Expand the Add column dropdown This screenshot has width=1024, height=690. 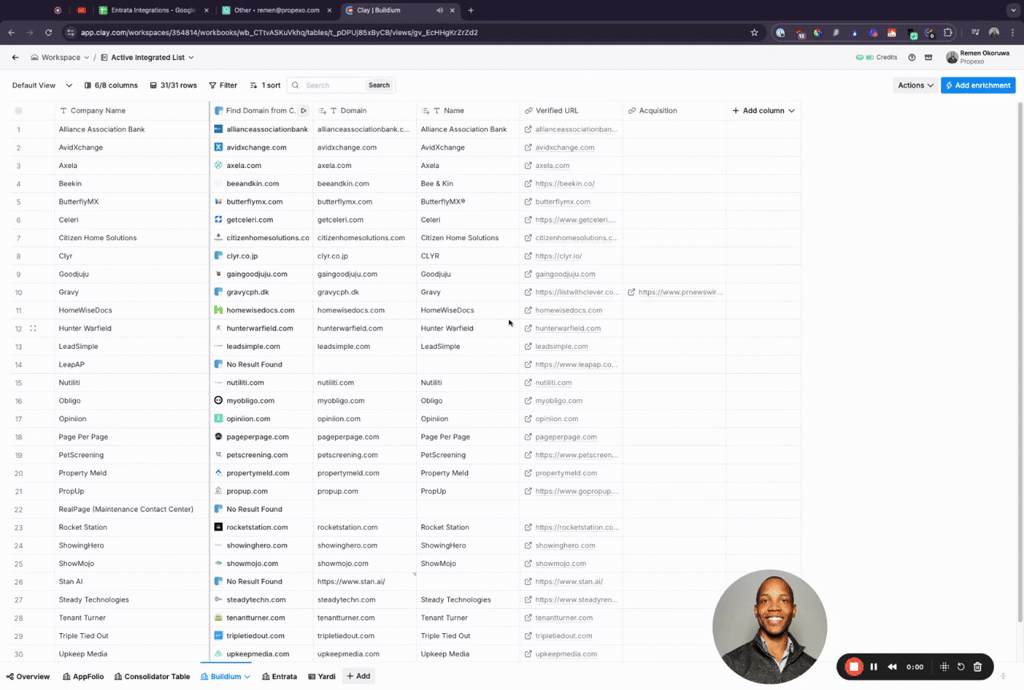click(764, 111)
